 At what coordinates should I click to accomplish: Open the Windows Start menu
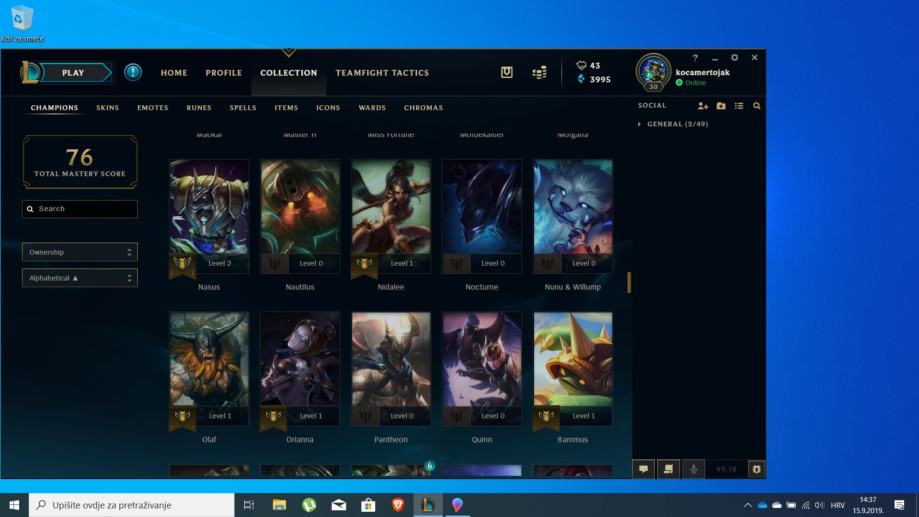tap(14, 505)
